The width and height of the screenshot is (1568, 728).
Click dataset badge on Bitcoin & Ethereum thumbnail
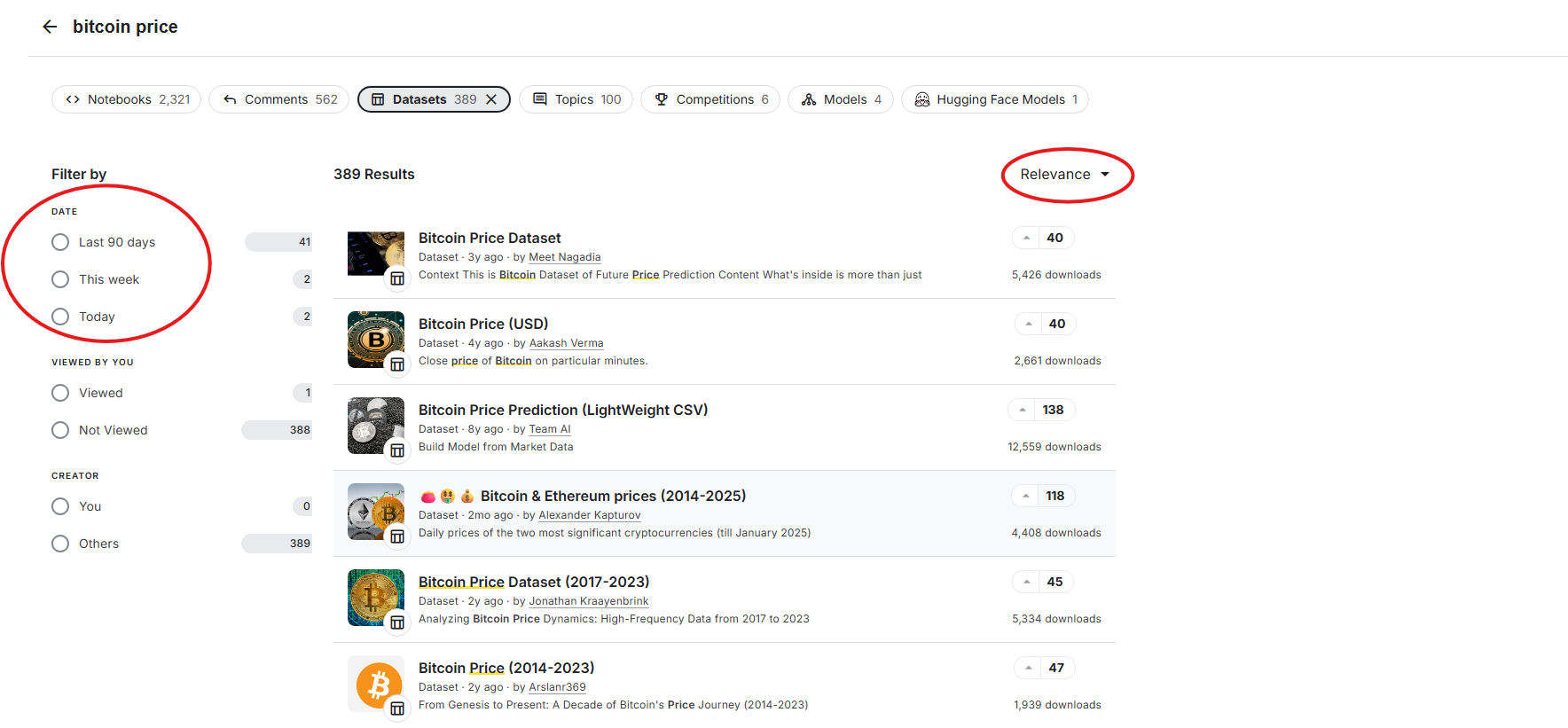coord(397,536)
